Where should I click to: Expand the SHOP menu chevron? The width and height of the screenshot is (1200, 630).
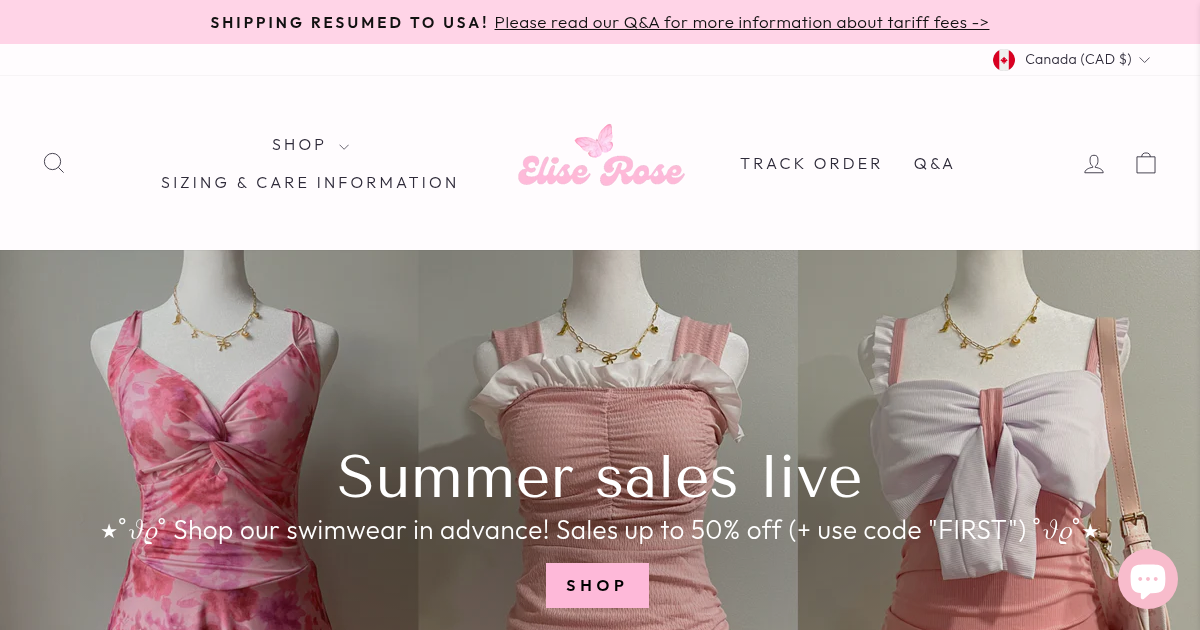pos(344,147)
